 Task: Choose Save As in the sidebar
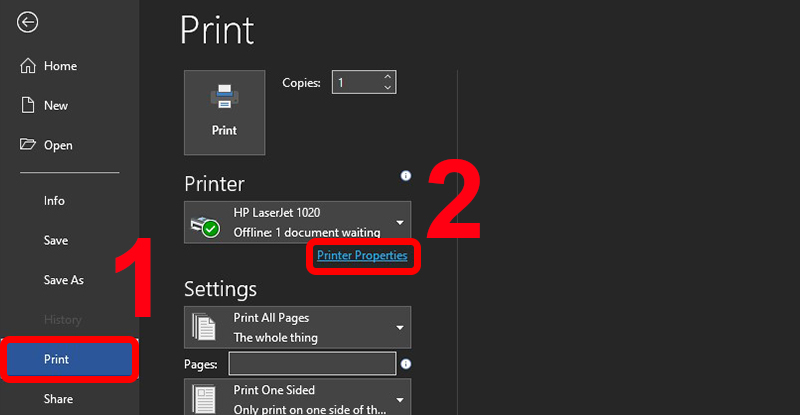point(64,280)
